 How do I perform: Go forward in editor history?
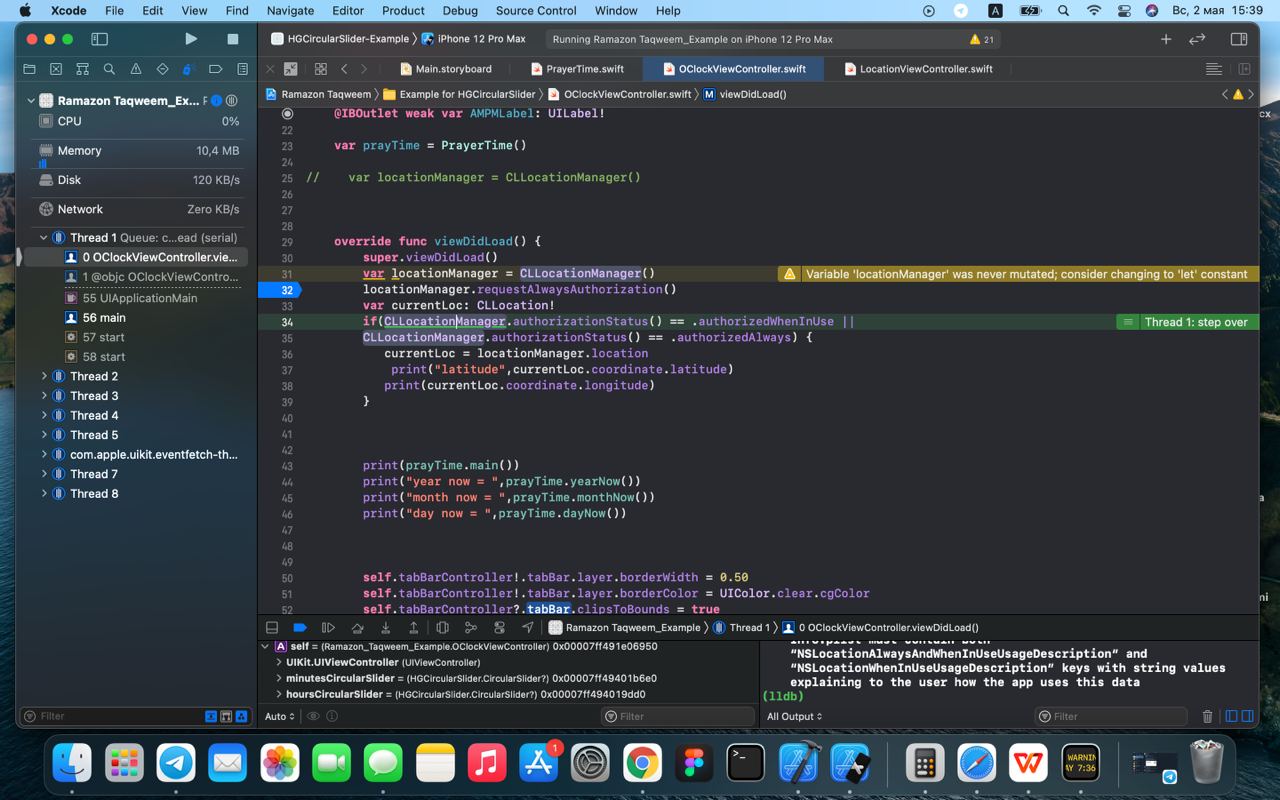pyautogui.click(x=364, y=69)
